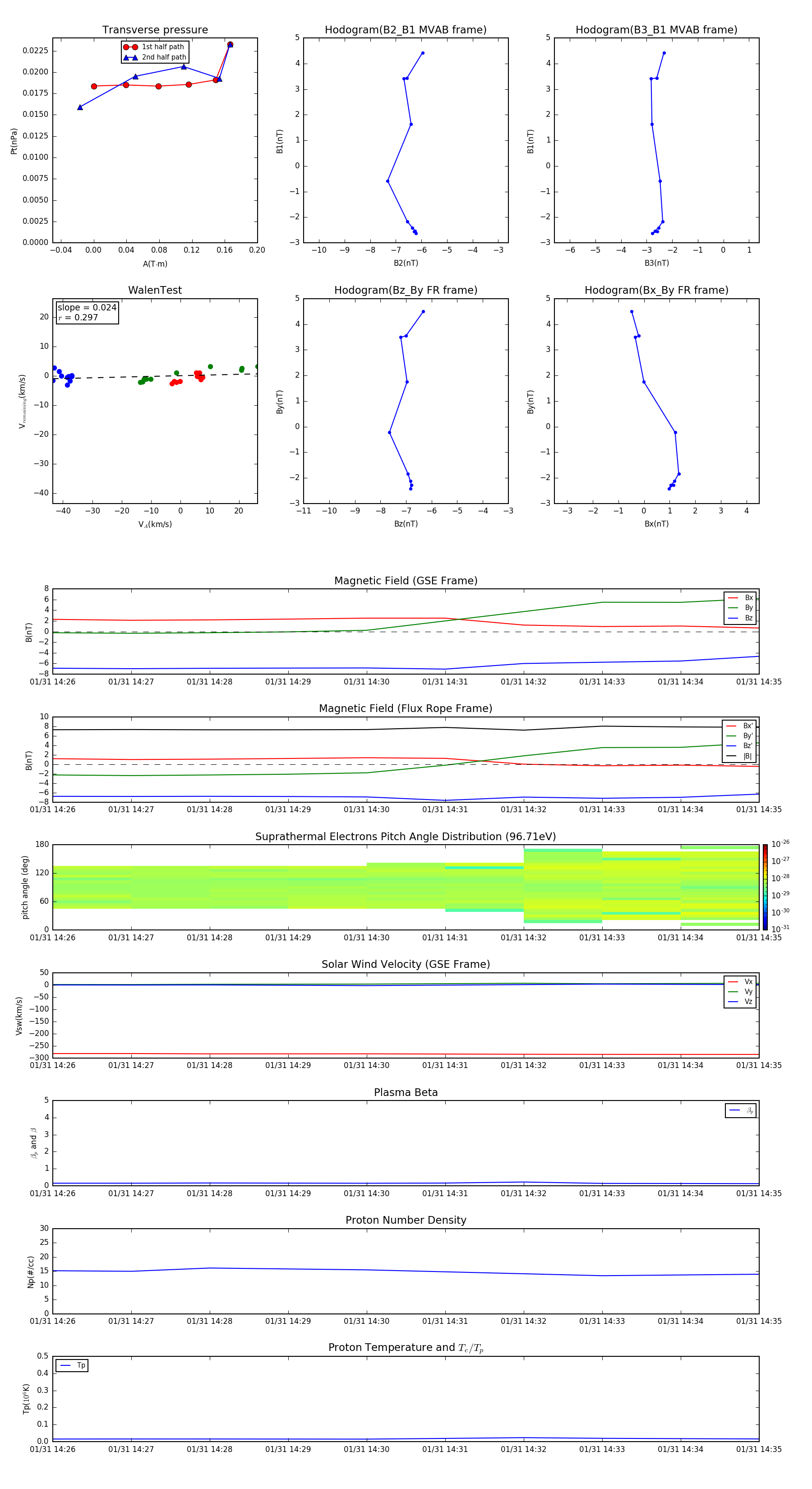Select the Suprathermal Electrons Pitch Angle Distribution title
Viewport: 812px width, 1489px height.
pyautogui.click(x=406, y=837)
